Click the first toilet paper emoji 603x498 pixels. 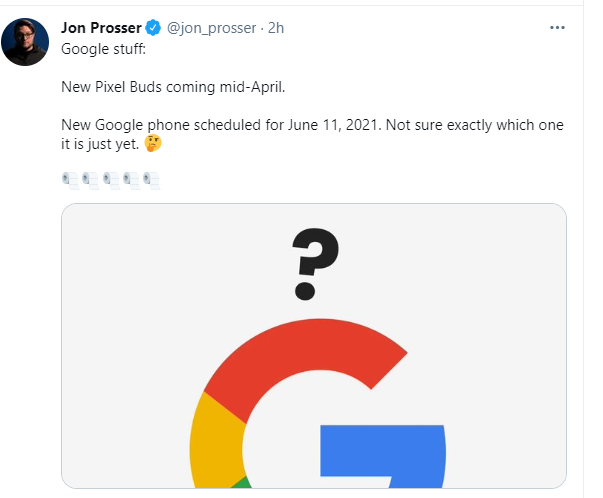tap(70, 181)
